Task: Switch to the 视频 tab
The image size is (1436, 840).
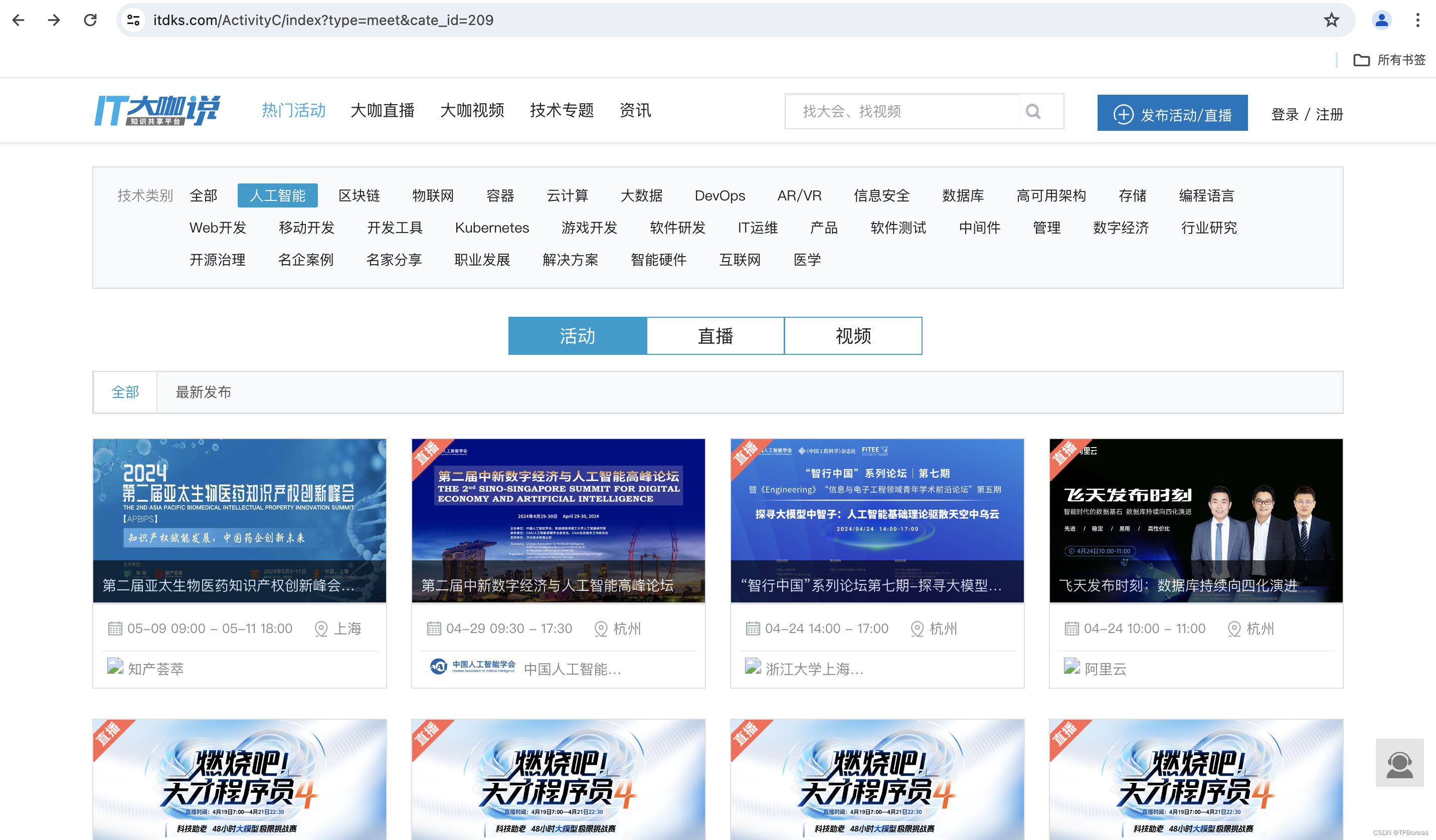Action: tap(853, 336)
